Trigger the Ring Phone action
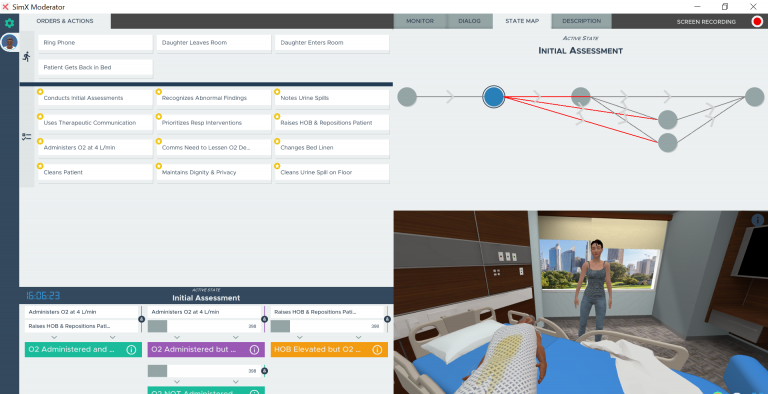The height and width of the screenshot is (394, 768). (96, 43)
